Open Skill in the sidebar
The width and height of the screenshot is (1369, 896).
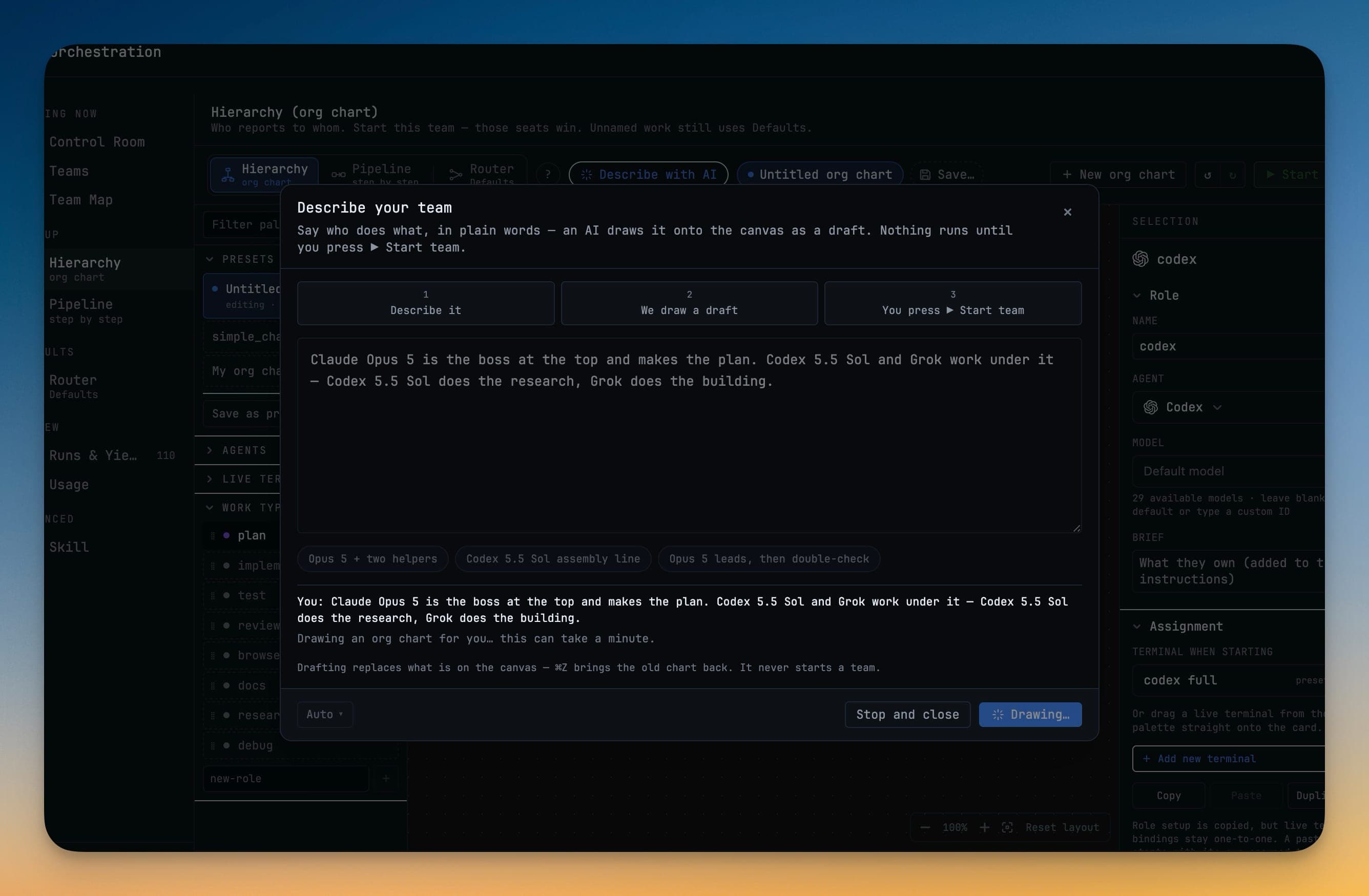point(69,547)
